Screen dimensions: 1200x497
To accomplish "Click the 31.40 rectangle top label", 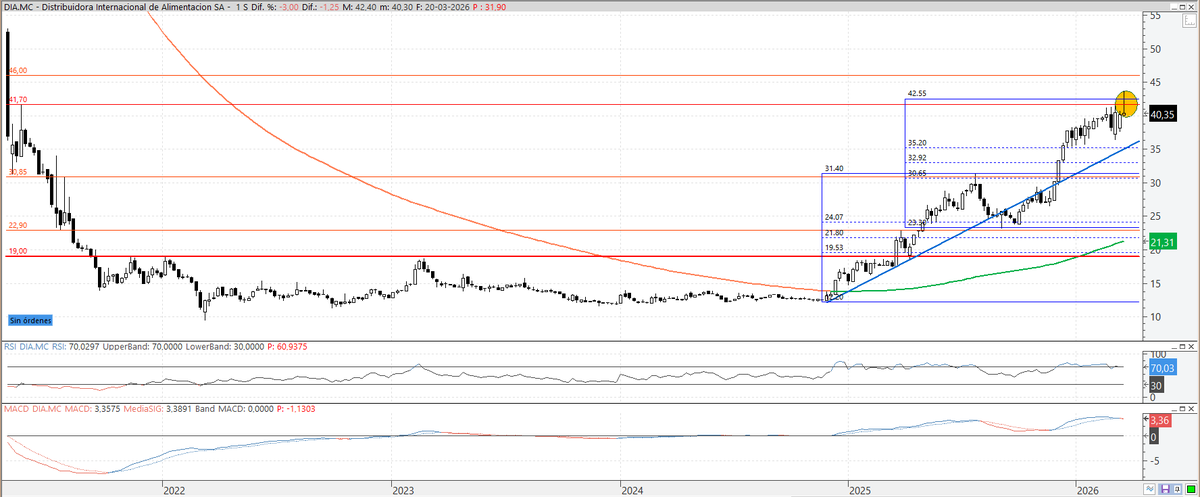I will point(835,168).
